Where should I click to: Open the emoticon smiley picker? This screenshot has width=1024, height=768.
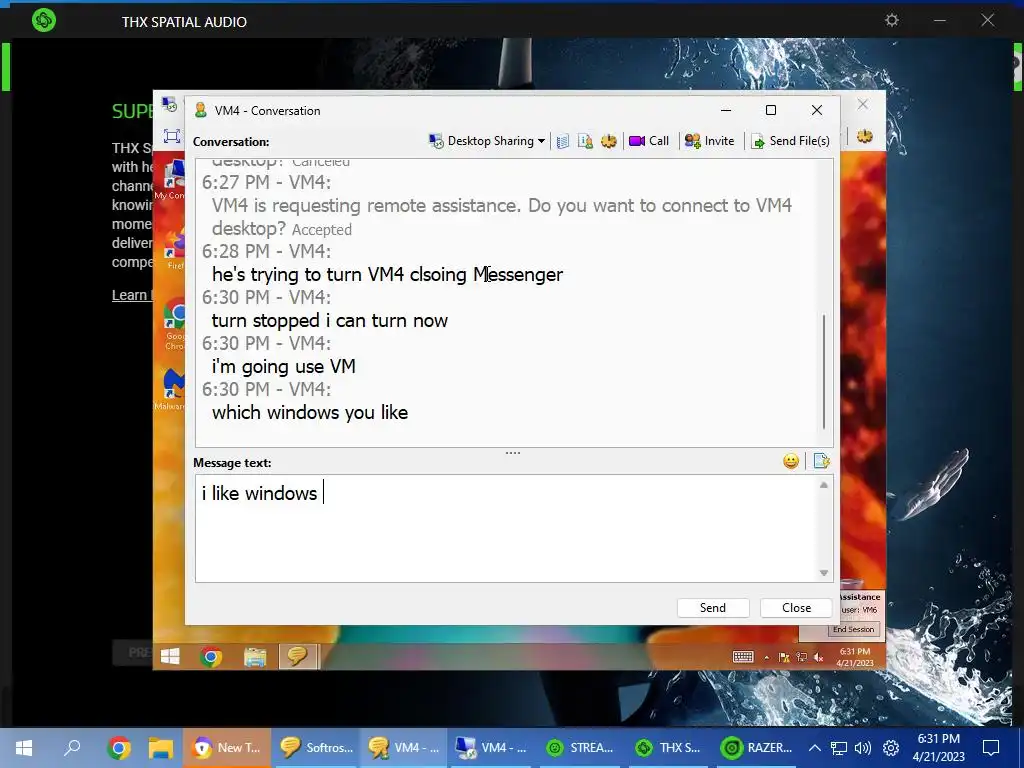(791, 462)
